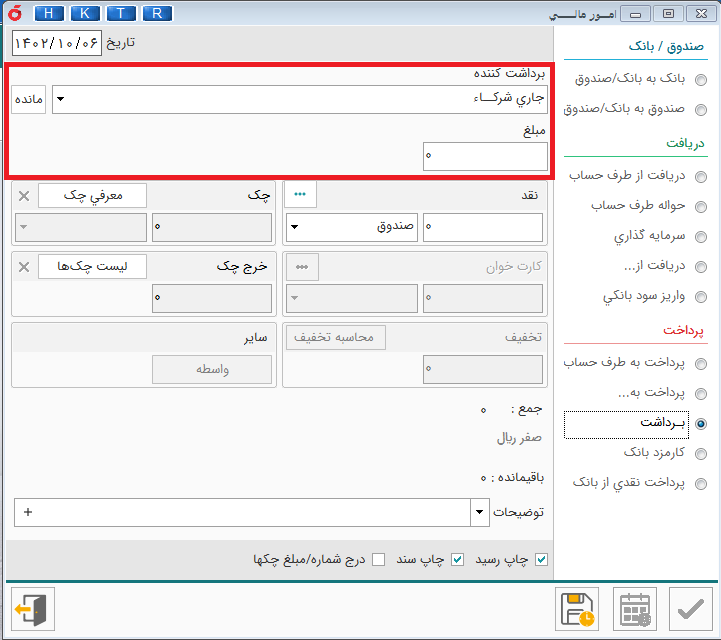Image resolution: width=721 pixels, height=640 pixels.
Task: Click the calendar settings icon
Action: (635, 609)
